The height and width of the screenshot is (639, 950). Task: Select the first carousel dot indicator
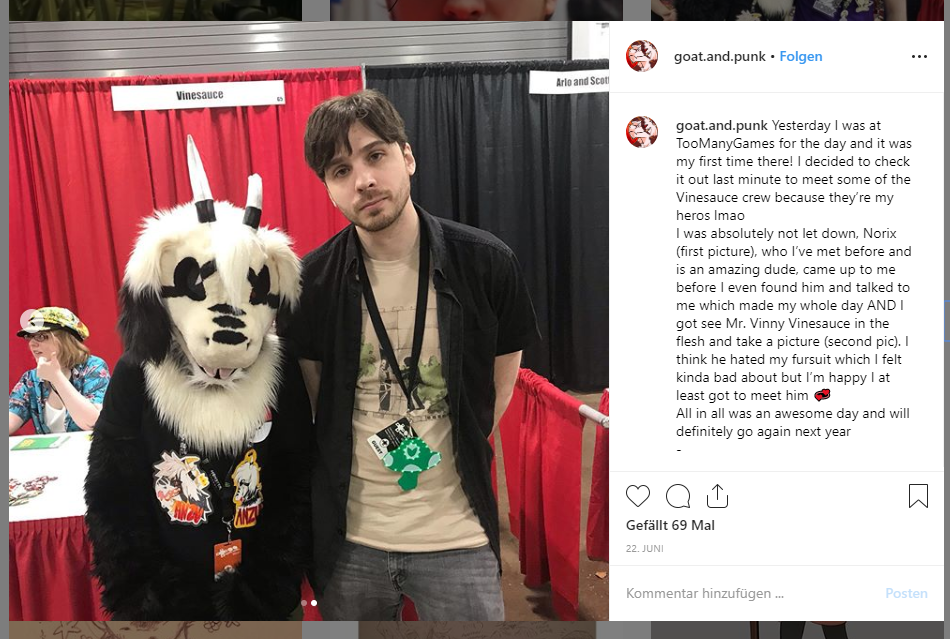tap(304, 603)
